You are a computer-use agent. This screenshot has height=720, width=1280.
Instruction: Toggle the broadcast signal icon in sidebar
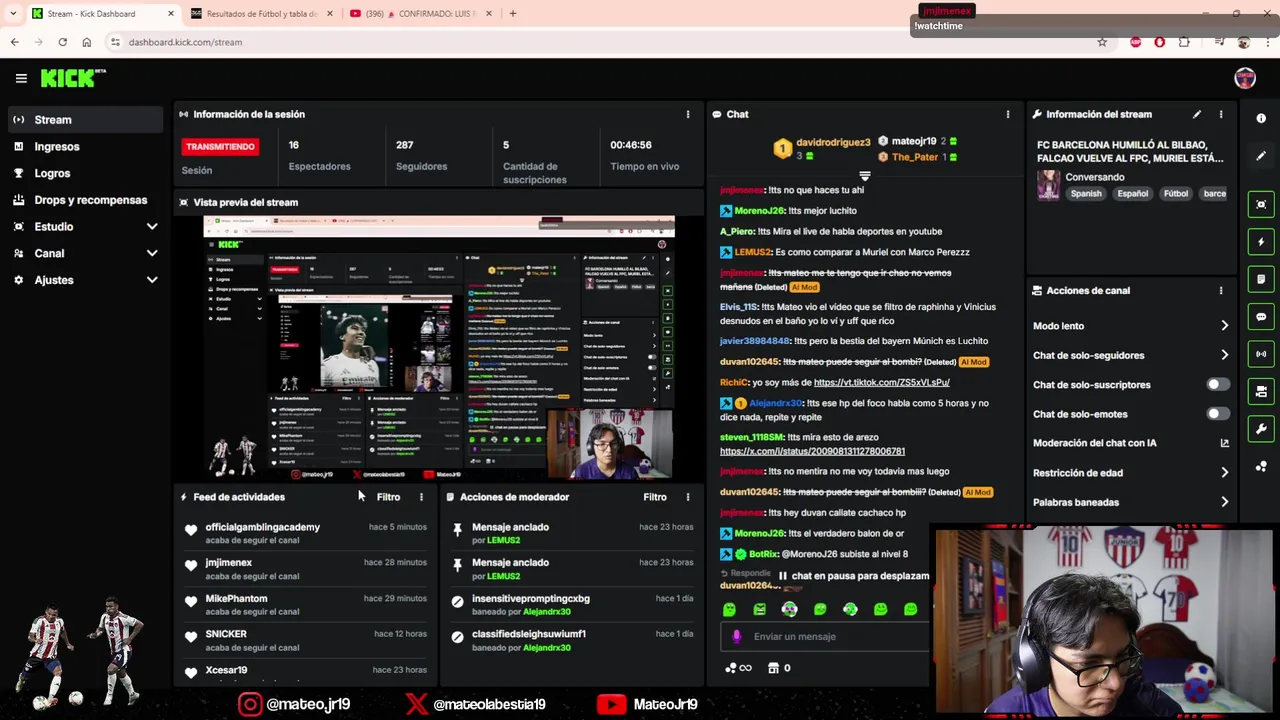pyautogui.click(x=1261, y=354)
